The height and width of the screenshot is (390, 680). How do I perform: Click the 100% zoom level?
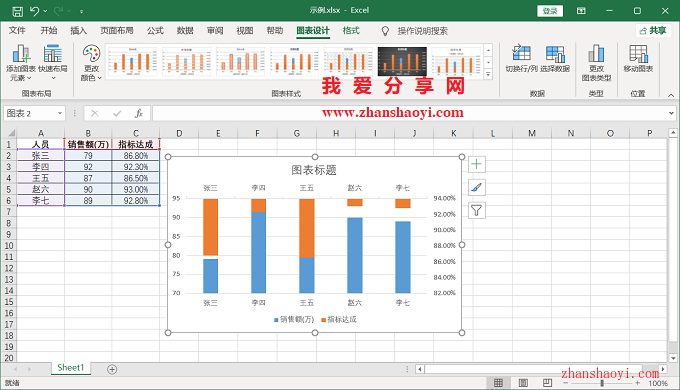(658, 383)
